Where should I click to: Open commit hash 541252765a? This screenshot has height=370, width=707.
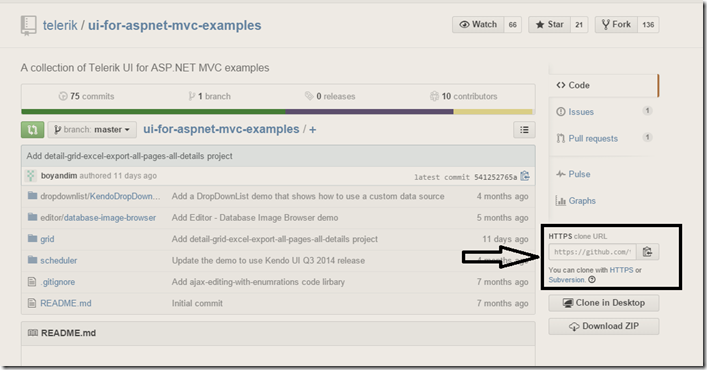pyautogui.click(x=496, y=177)
